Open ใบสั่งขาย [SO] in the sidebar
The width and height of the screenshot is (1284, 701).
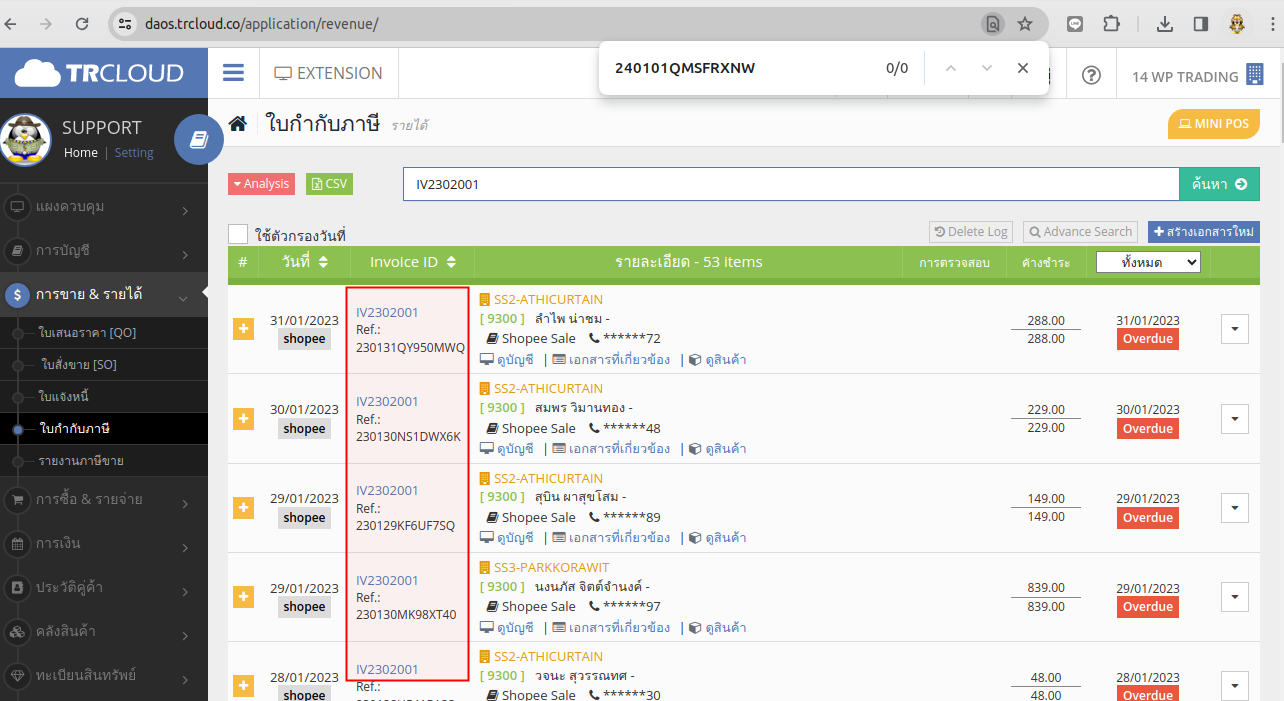(x=79, y=364)
